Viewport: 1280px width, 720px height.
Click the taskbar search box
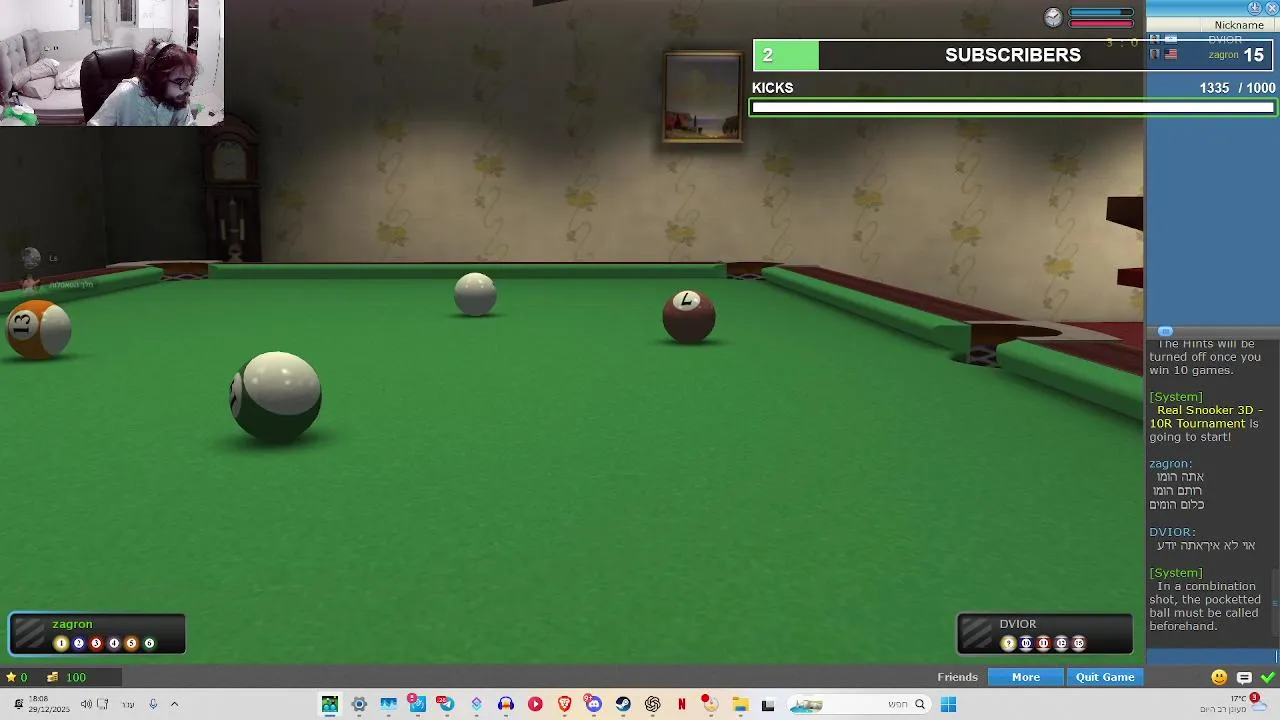(x=860, y=704)
